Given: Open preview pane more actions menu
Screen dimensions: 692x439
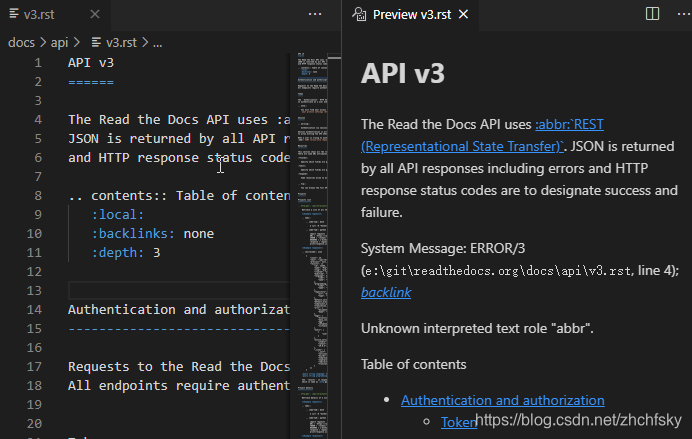Looking at the screenshot, I should (683, 15).
